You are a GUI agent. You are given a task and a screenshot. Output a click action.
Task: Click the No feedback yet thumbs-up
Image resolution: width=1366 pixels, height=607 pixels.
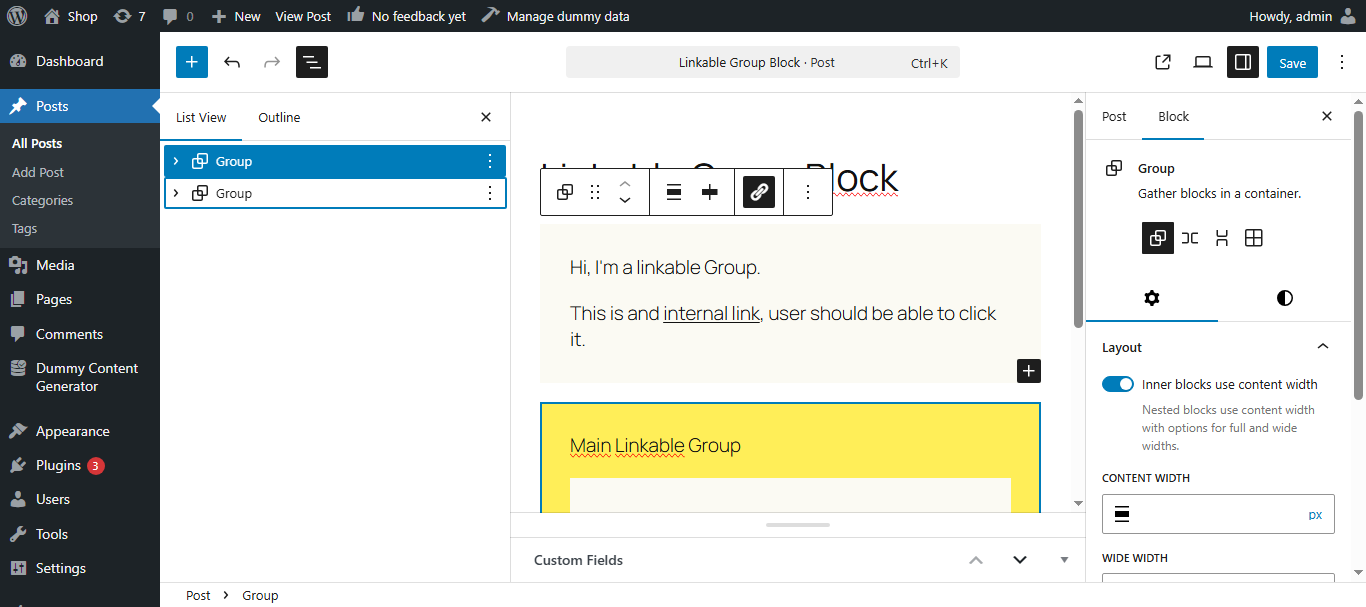click(406, 16)
